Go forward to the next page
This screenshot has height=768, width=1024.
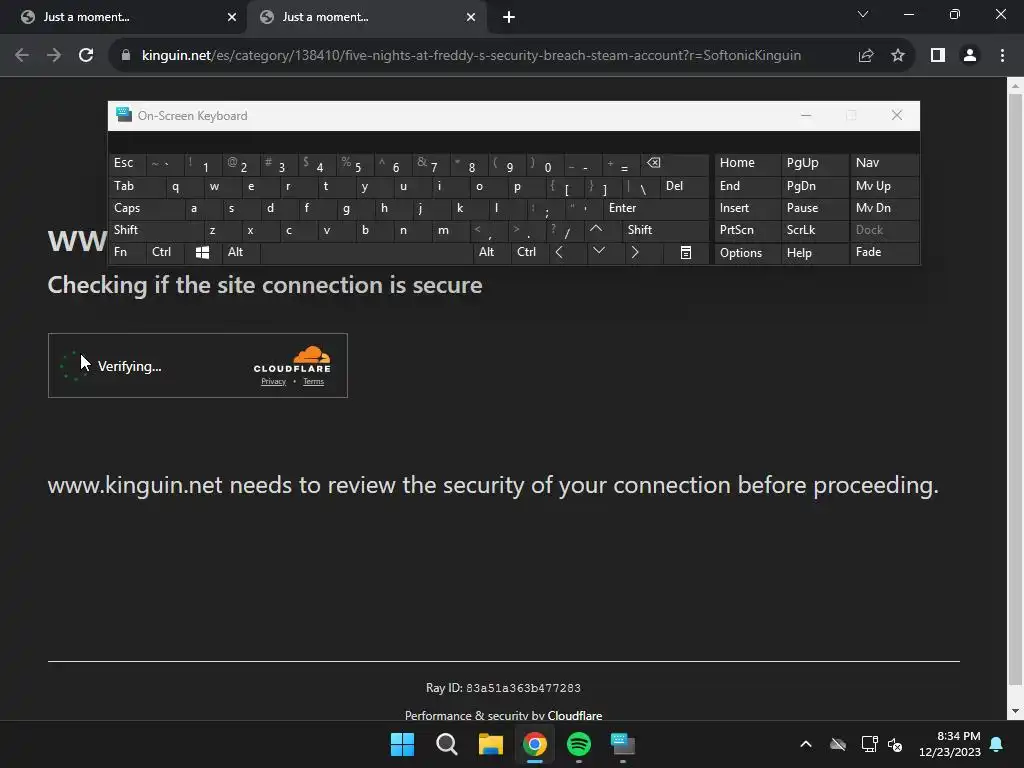point(54,56)
